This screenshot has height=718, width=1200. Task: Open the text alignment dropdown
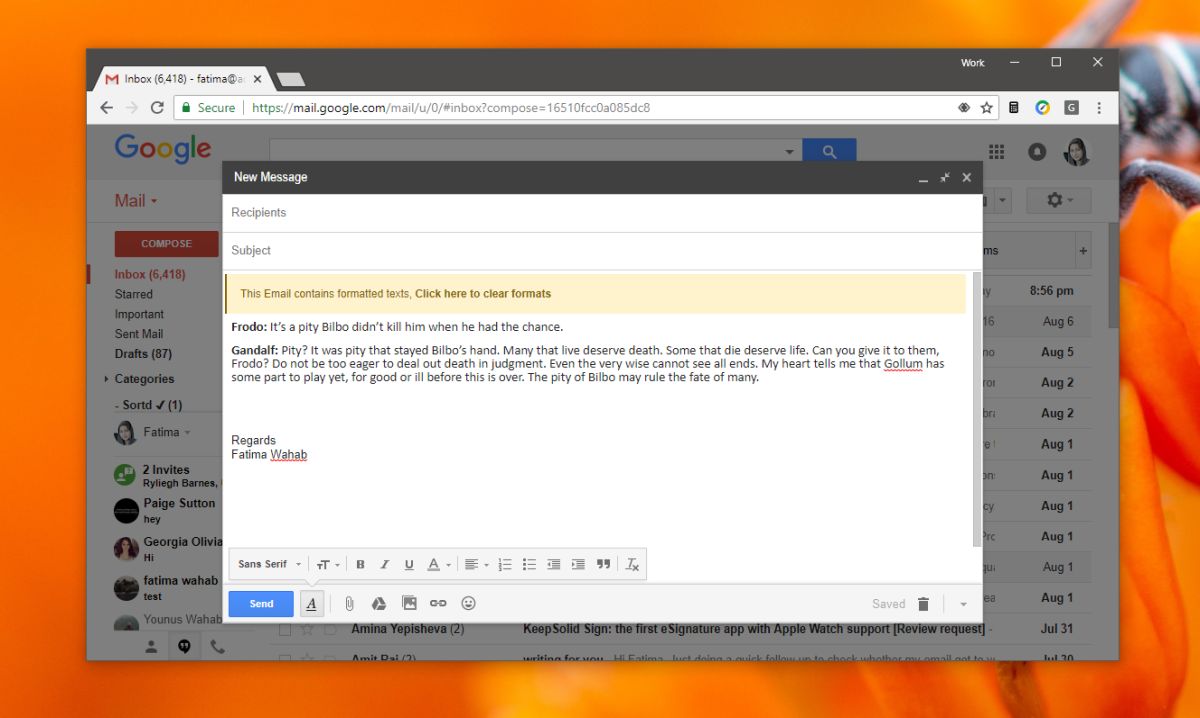click(x=476, y=565)
